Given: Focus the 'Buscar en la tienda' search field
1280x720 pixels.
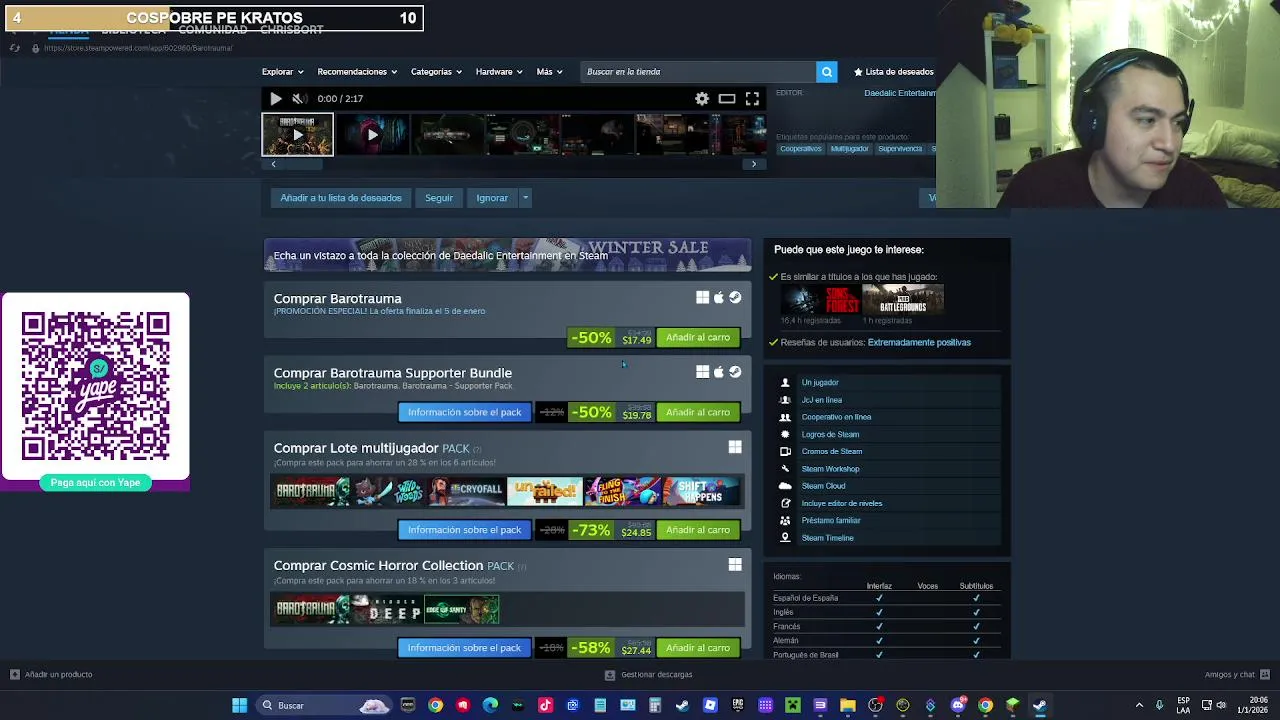Looking at the screenshot, I should point(698,72).
